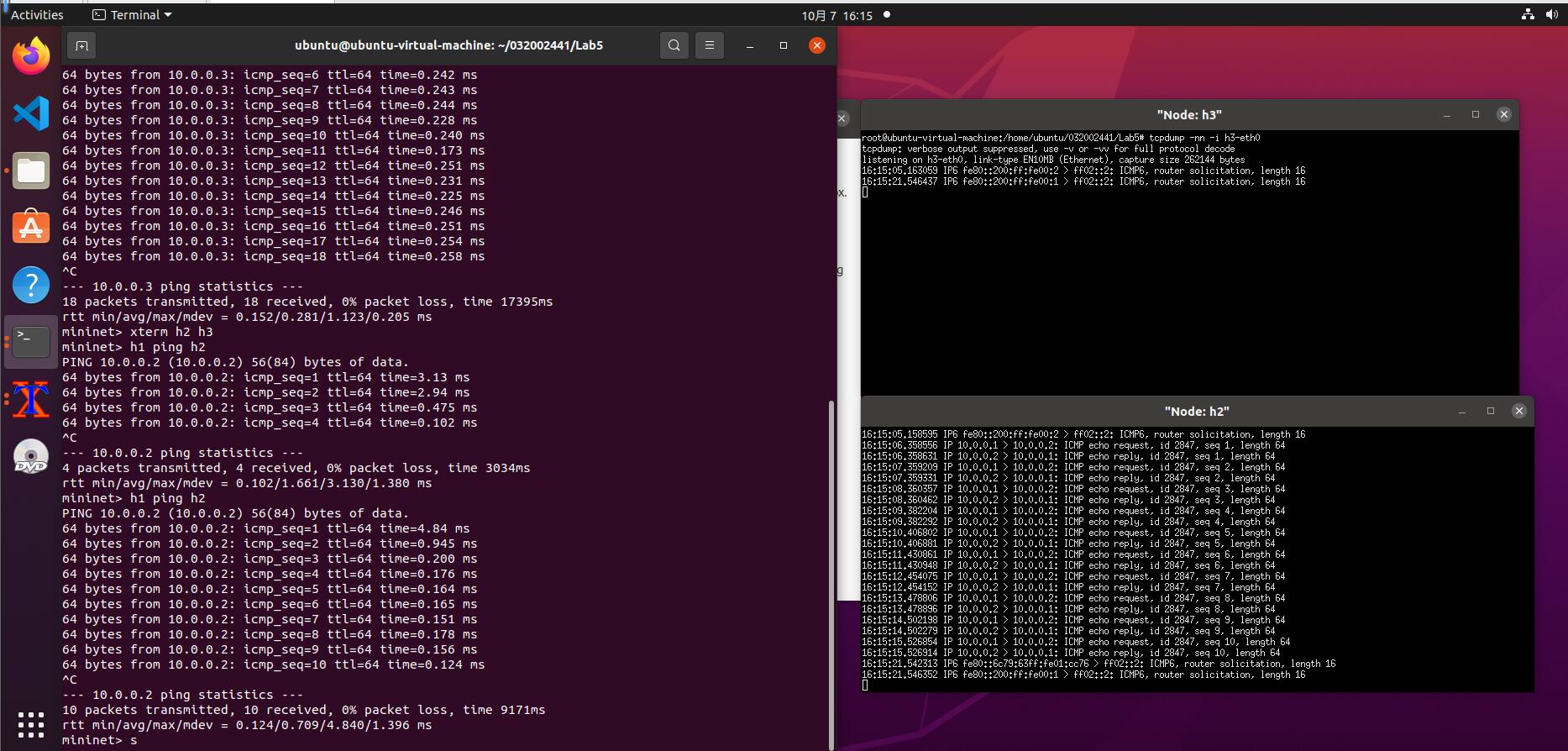The height and width of the screenshot is (751, 1568).
Task: Click the terminal vertical scrollbar
Action: (x=831, y=574)
